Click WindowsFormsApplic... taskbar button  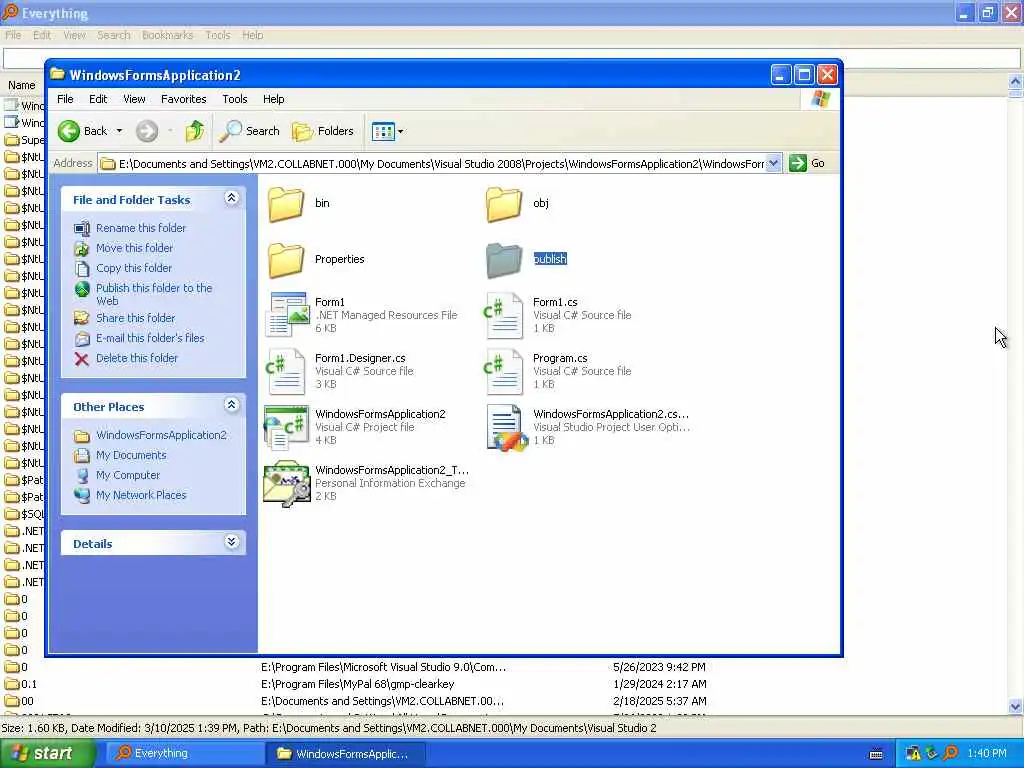tap(345, 754)
